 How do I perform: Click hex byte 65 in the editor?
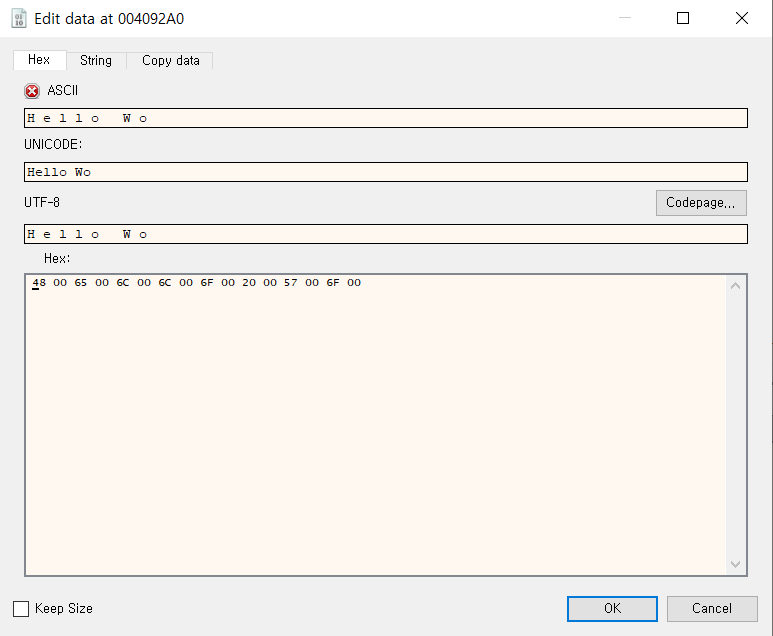click(x=81, y=283)
